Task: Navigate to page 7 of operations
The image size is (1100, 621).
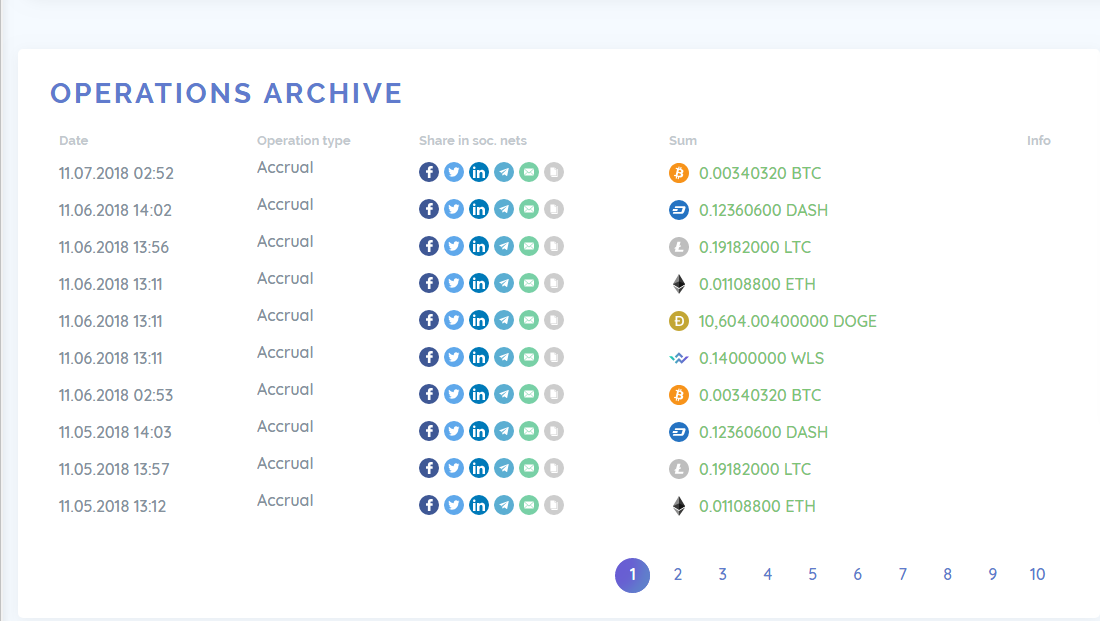Action: (x=903, y=574)
